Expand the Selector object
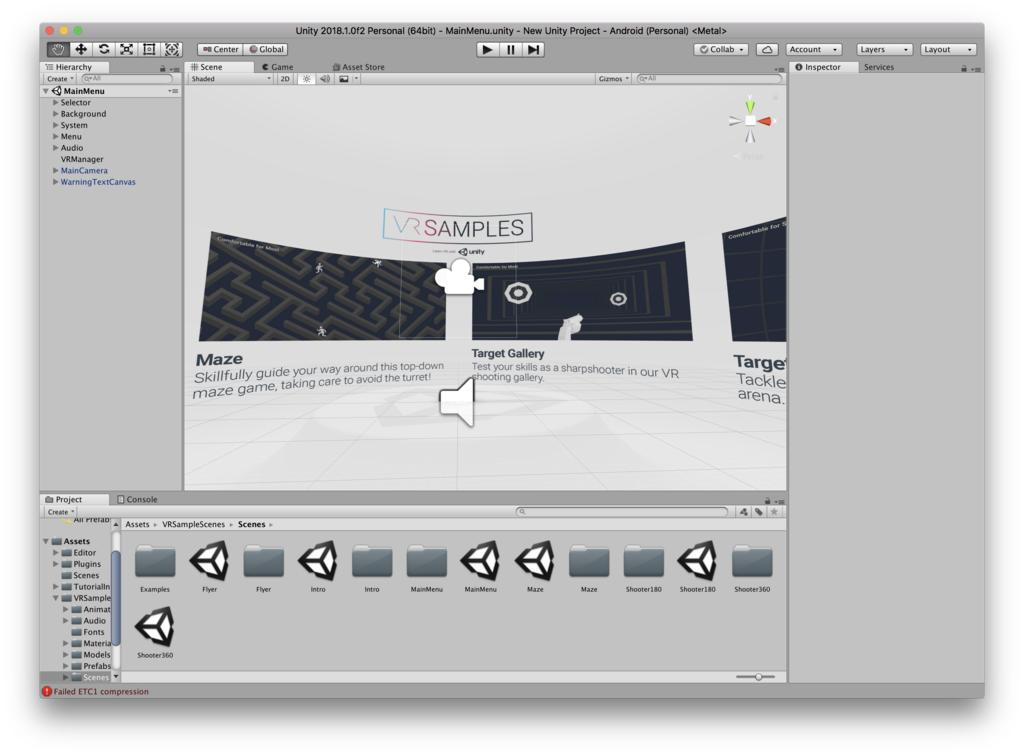Screen dimensions: 1024x755 tap(56, 103)
